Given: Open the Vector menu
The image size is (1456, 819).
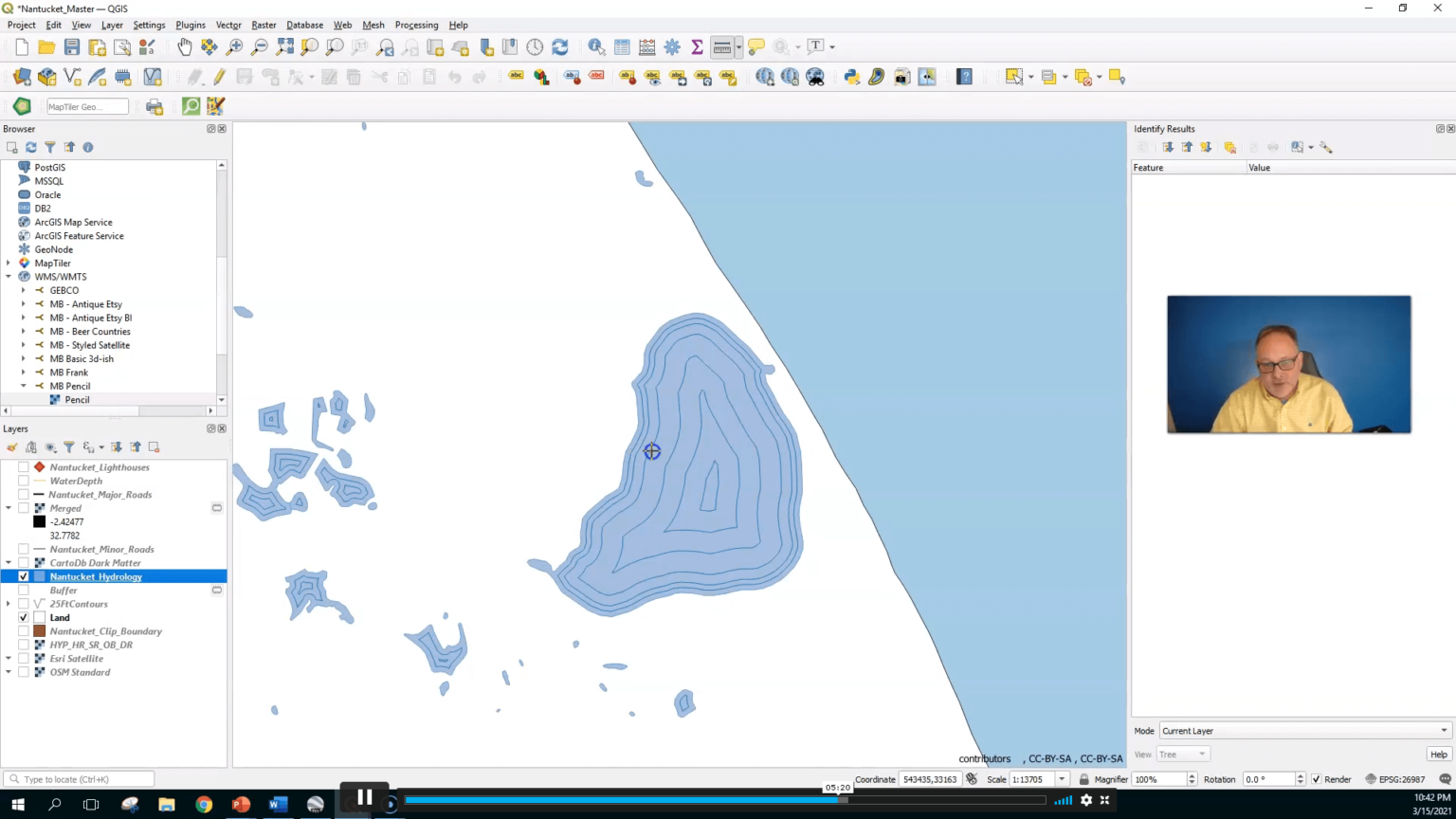Looking at the screenshot, I should click(x=228, y=25).
